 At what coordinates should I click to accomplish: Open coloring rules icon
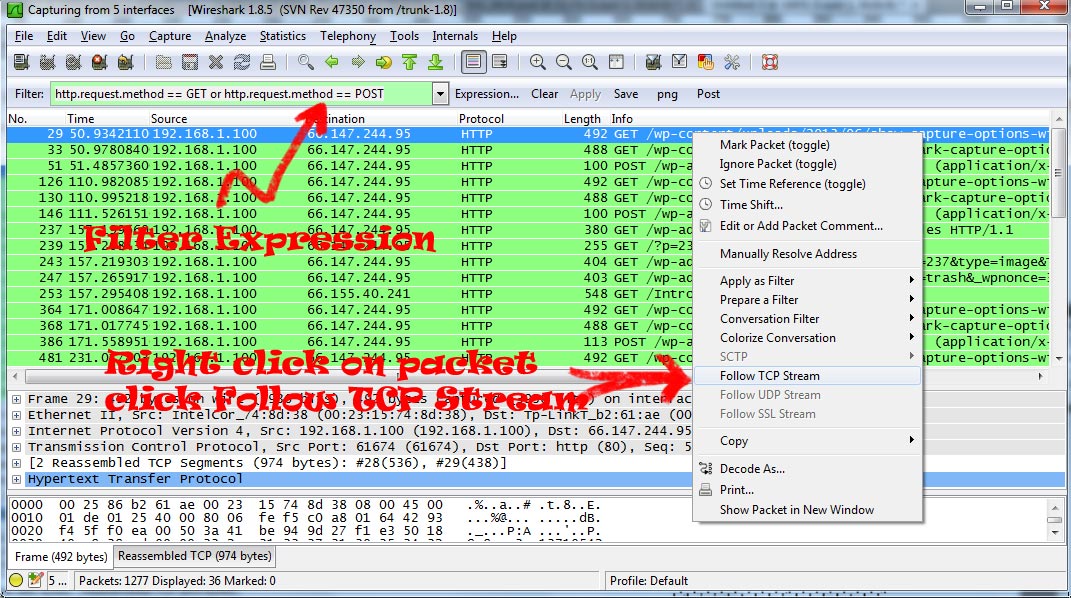click(706, 63)
